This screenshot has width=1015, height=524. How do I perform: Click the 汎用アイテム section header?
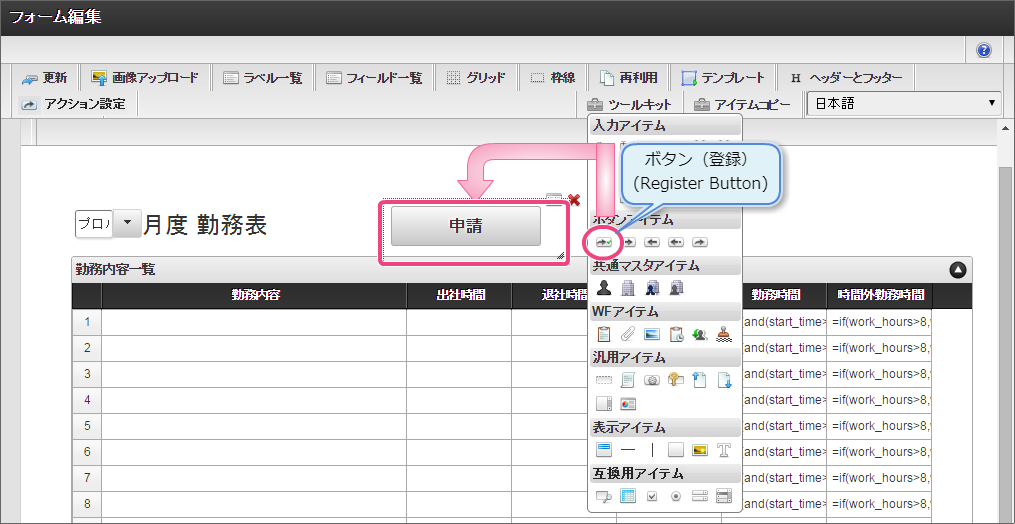665,357
